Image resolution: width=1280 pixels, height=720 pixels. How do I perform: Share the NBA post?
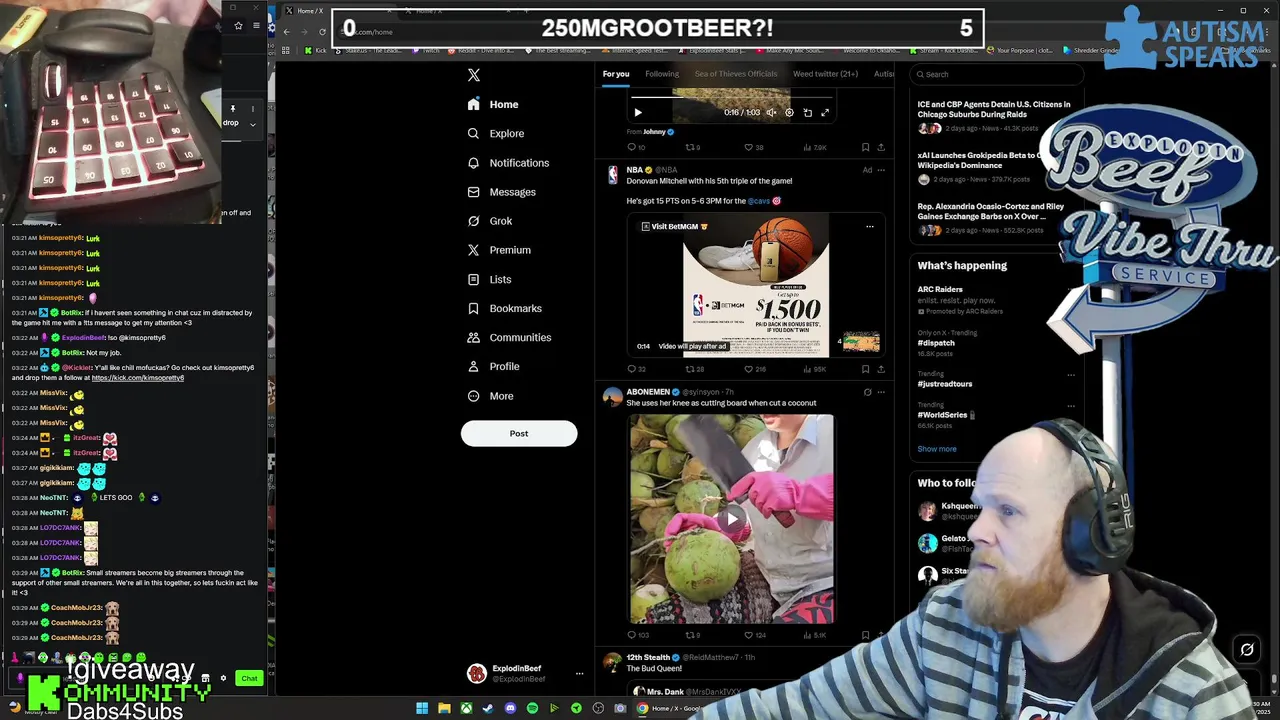tap(881, 369)
